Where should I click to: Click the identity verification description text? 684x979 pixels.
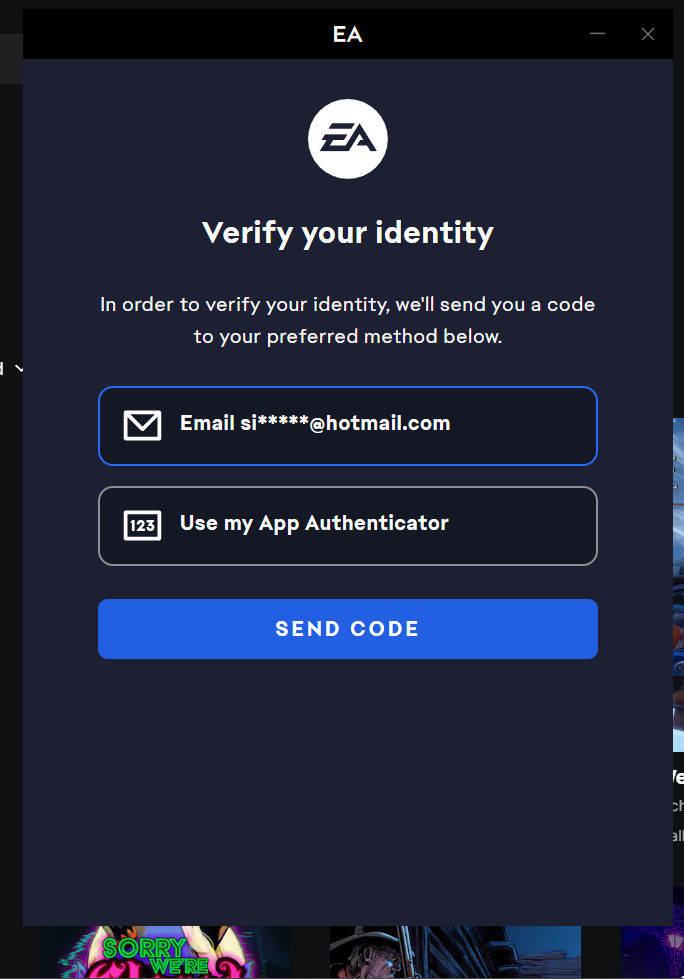347,320
